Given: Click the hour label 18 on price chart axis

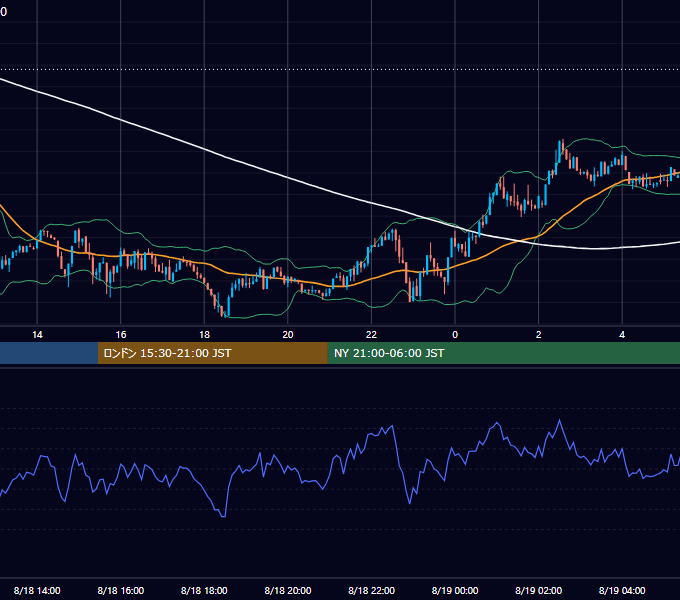Looking at the screenshot, I should [x=204, y=335].
